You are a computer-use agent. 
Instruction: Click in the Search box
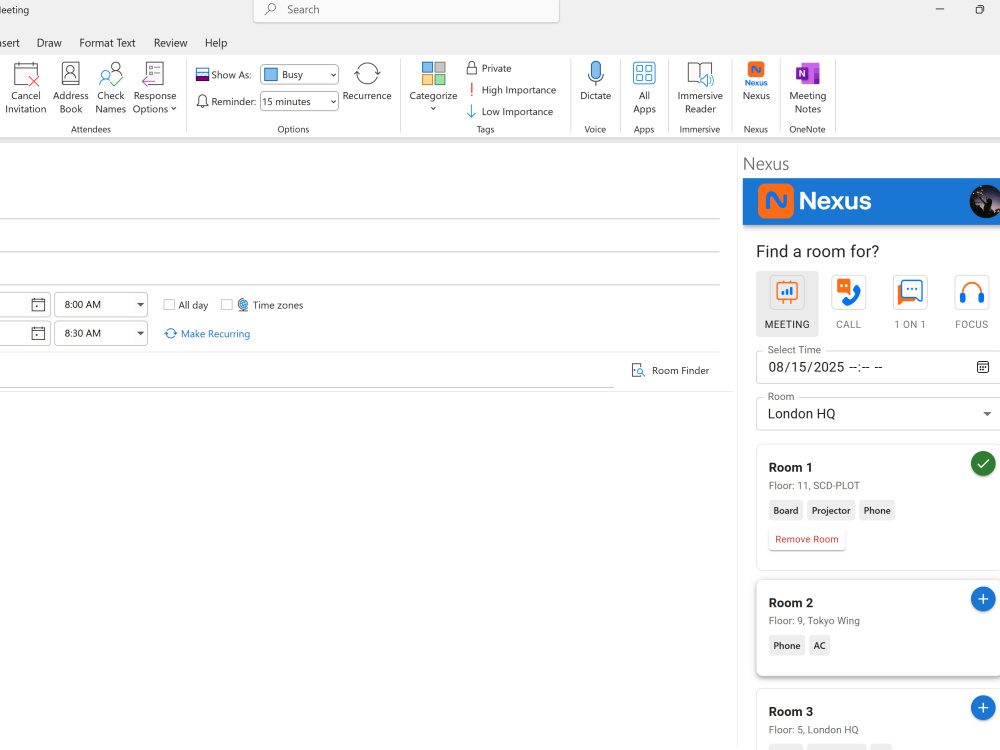coord(406,10)
